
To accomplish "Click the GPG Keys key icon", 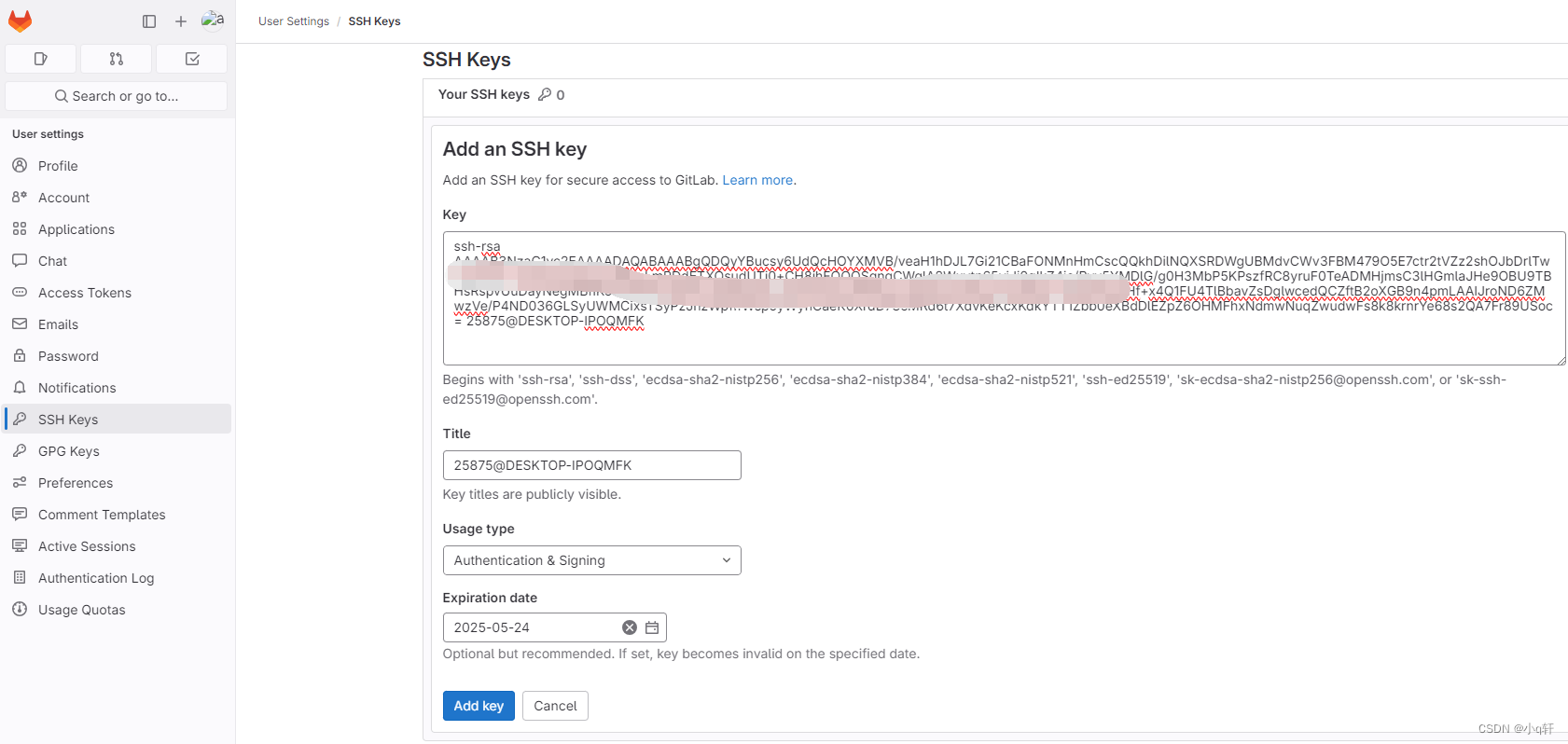I will pyautogui.click(x=20, y=450).
